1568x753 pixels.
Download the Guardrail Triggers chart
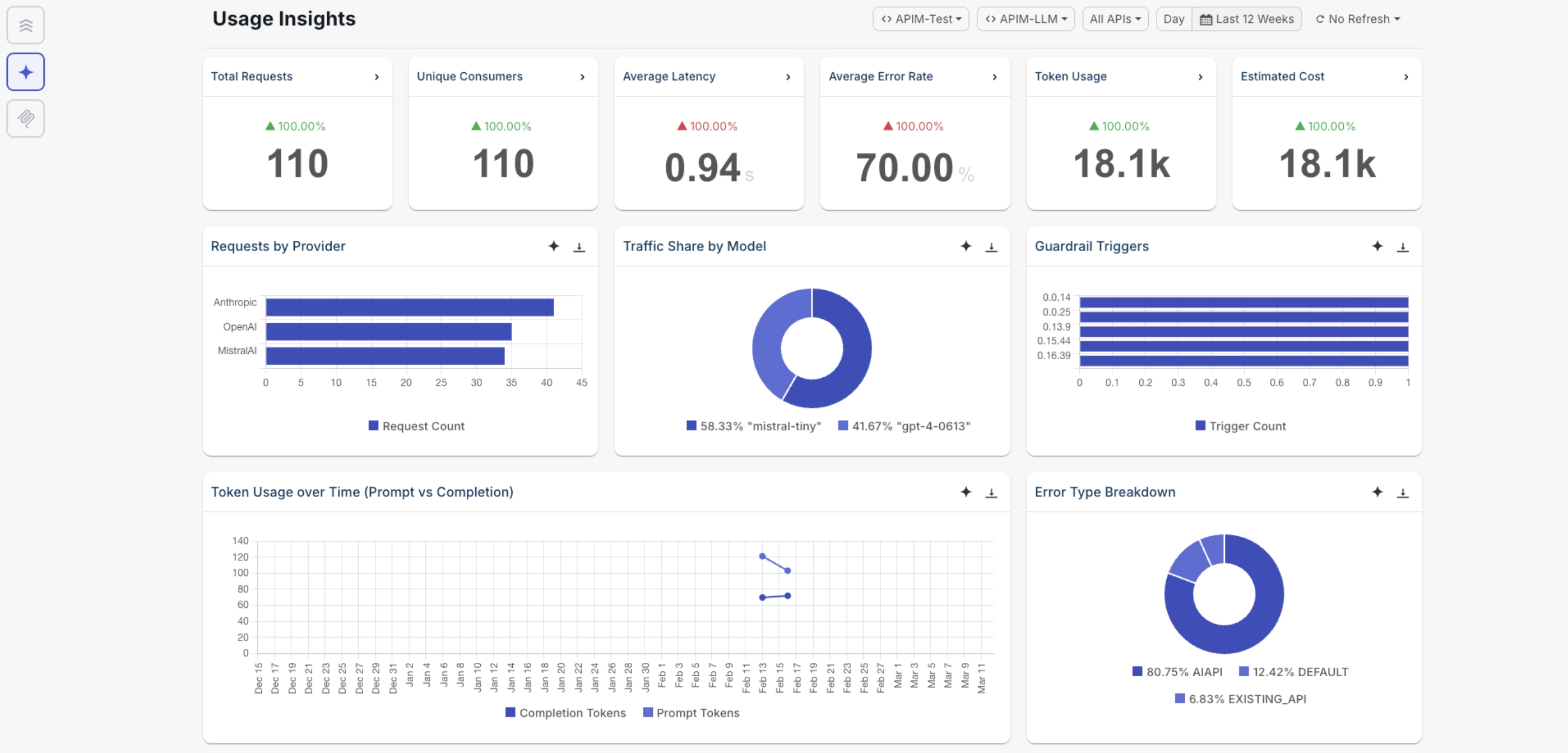1404,247
